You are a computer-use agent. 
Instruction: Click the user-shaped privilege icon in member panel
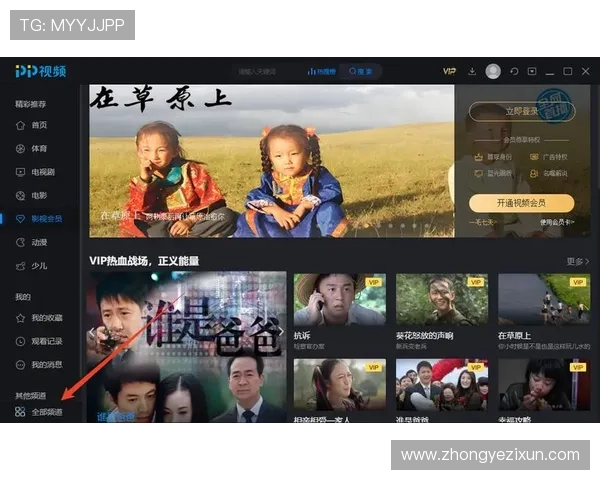534,173
